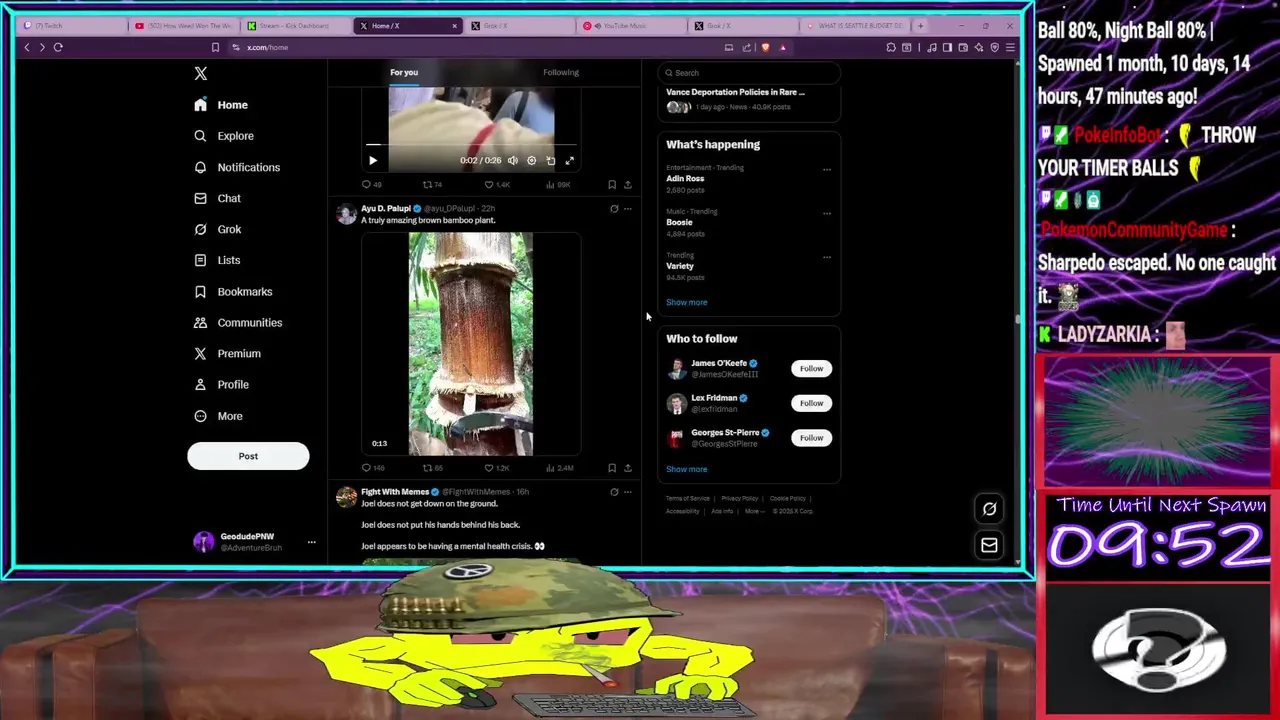Screen dimensions: 1280x720
Task: Open Profile in the sidebar
Action: pos(222,384)
